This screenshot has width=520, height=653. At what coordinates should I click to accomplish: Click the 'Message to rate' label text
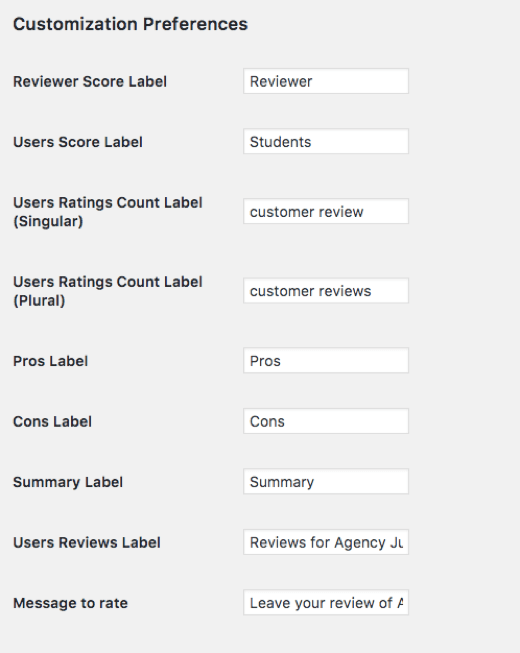[70, 603]
